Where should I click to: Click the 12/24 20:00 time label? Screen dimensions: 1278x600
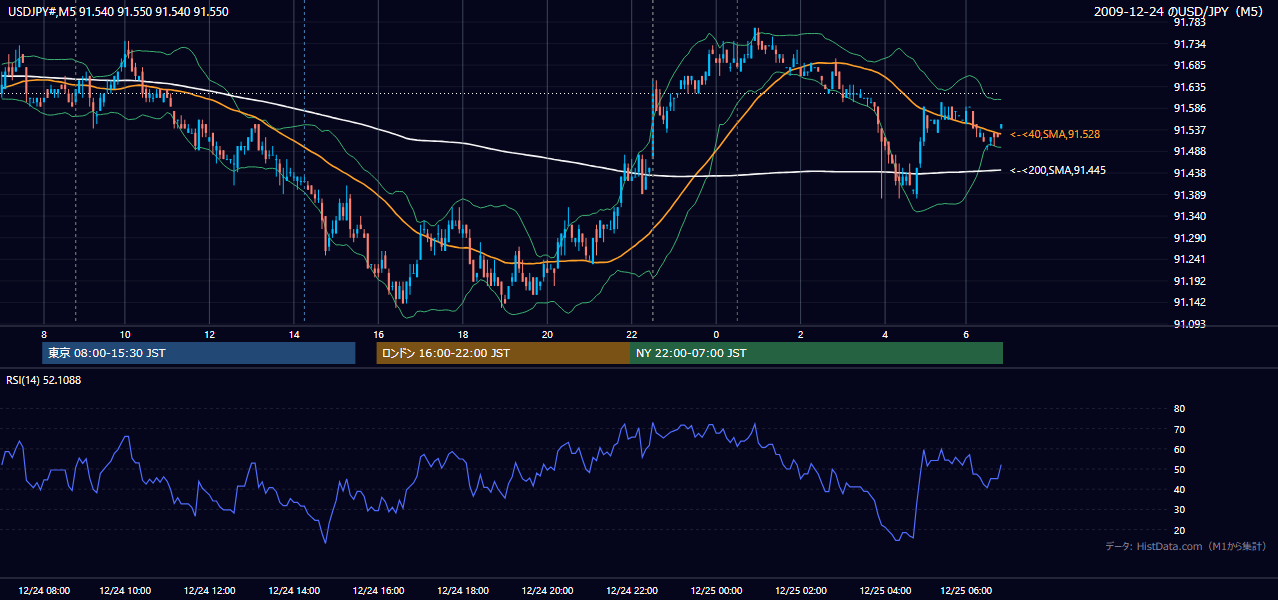pos(547,591)
